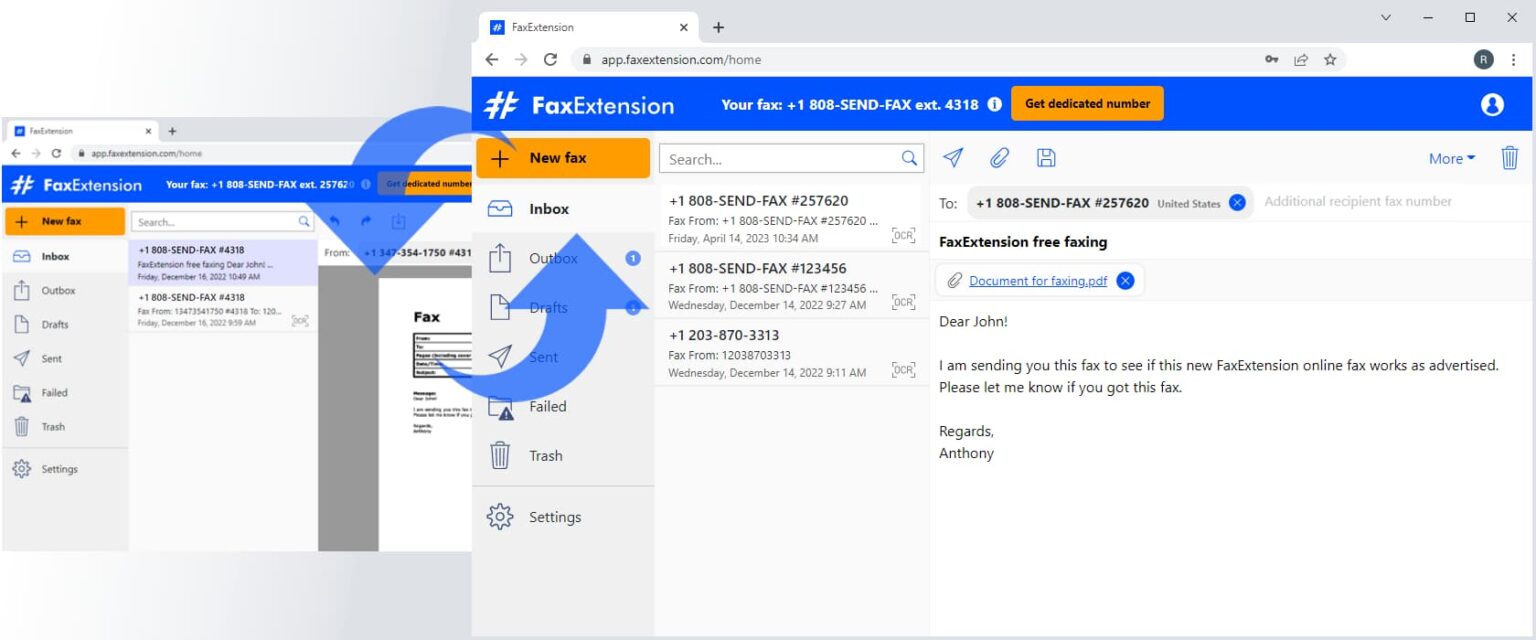Open the Outbox folder
The image size is (1536, 640).
click(552, 258)
